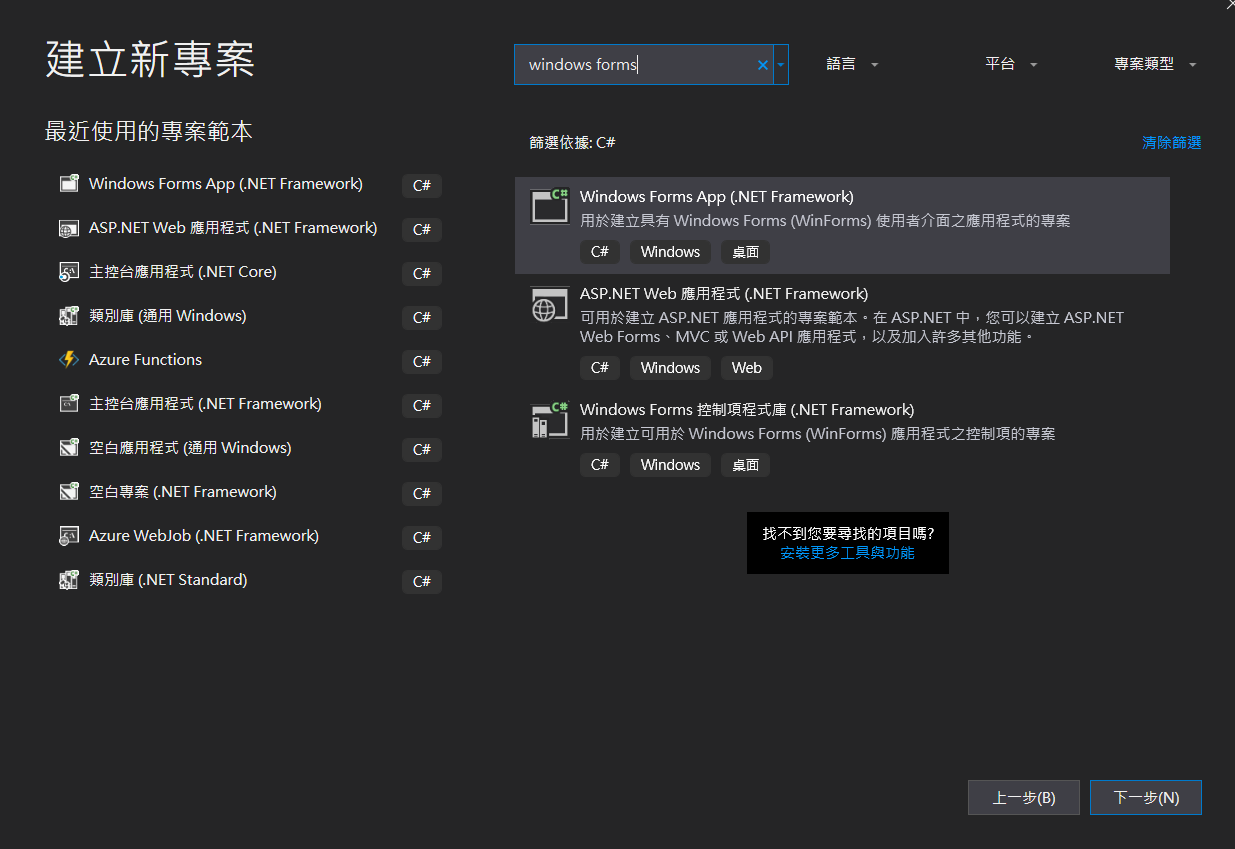
Task: Clear the search box with the X icon
Action: 763,65
